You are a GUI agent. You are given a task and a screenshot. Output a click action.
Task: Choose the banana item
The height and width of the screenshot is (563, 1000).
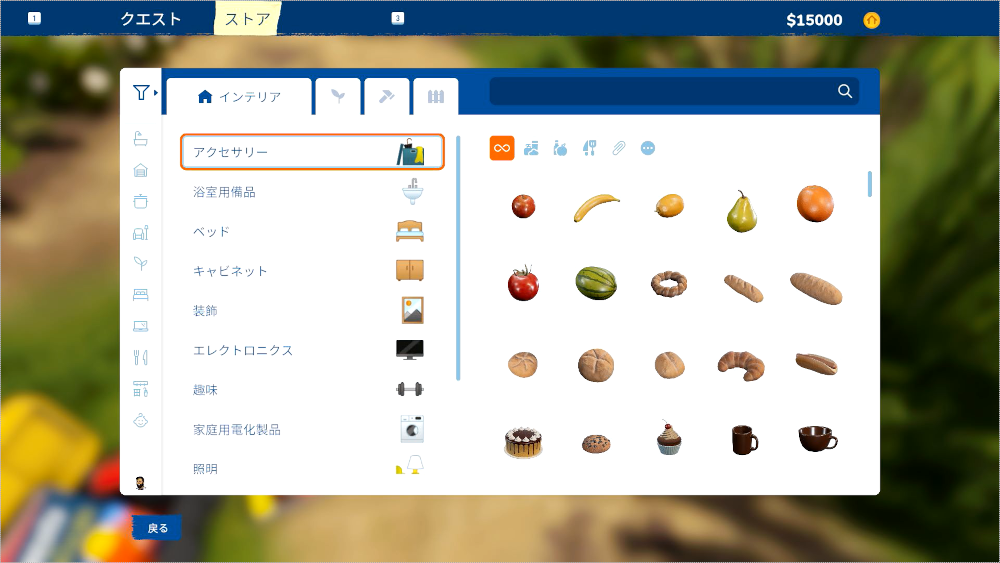click(596, 208)
